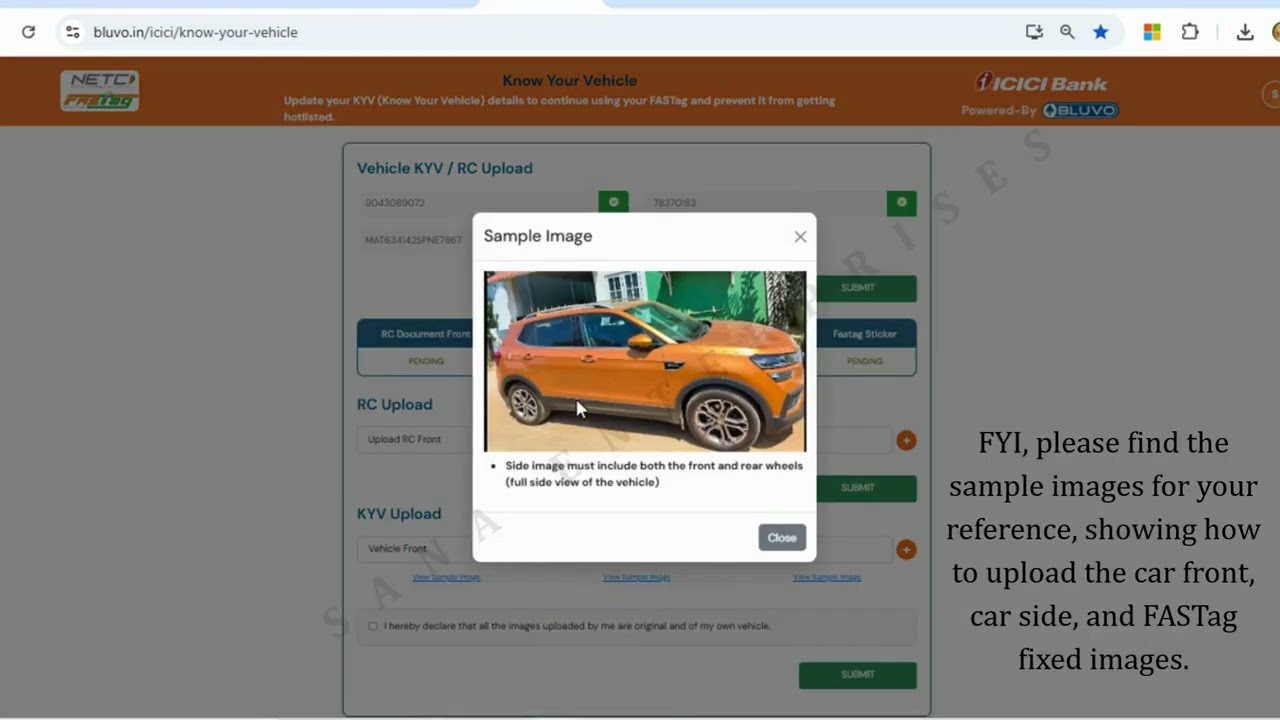Click the Close button in Sample Image dialog
Viewport: 1280px width, 720px height.
pyautogui.click(x=782, y=538)
